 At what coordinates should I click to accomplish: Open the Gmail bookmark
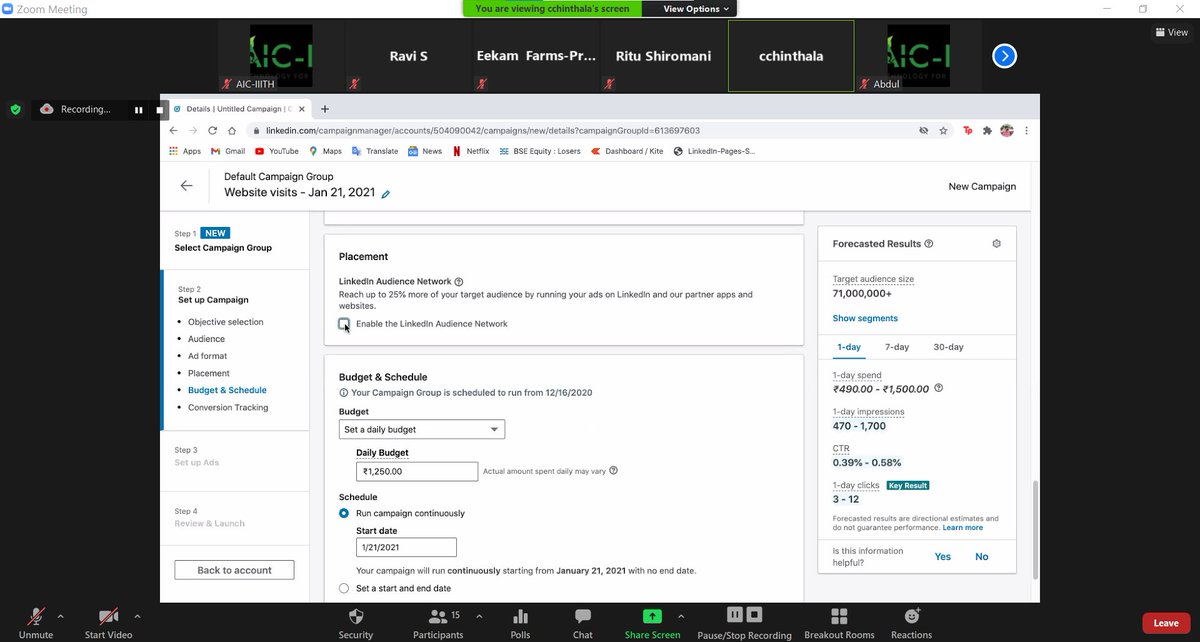click(x=227, y=151)
